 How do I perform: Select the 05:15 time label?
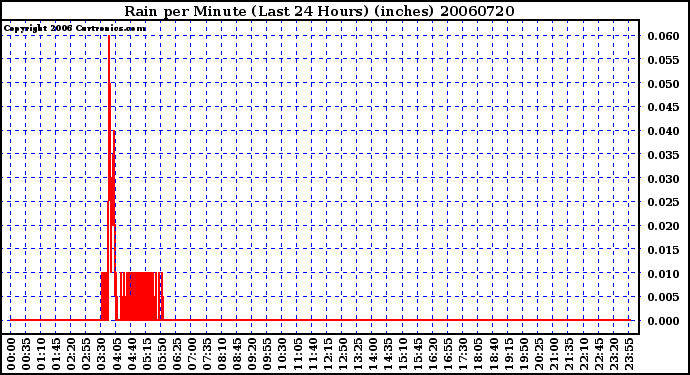(x=146, y=354)
